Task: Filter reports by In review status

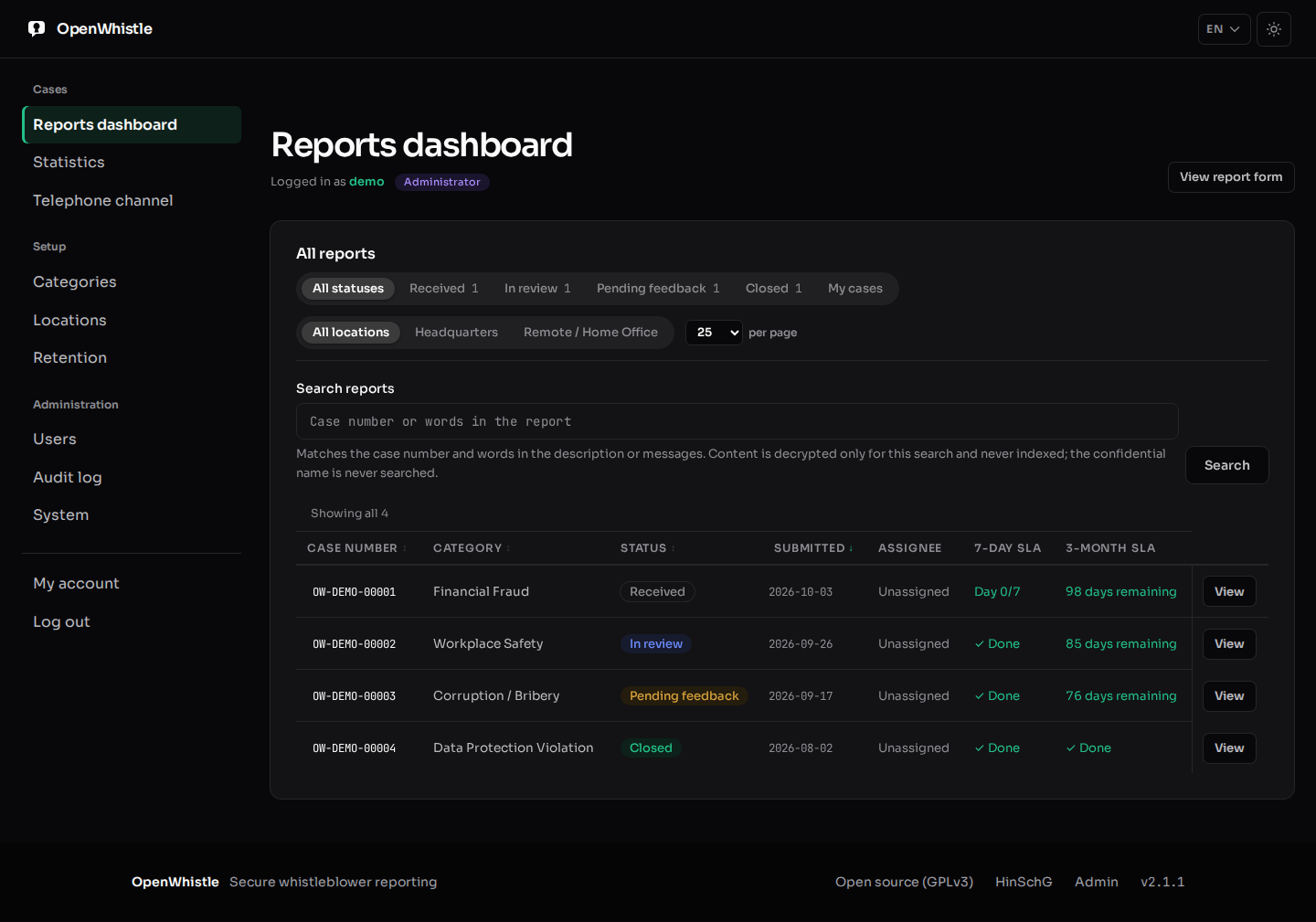Action: pyautogui.click(x=537, y=289)
